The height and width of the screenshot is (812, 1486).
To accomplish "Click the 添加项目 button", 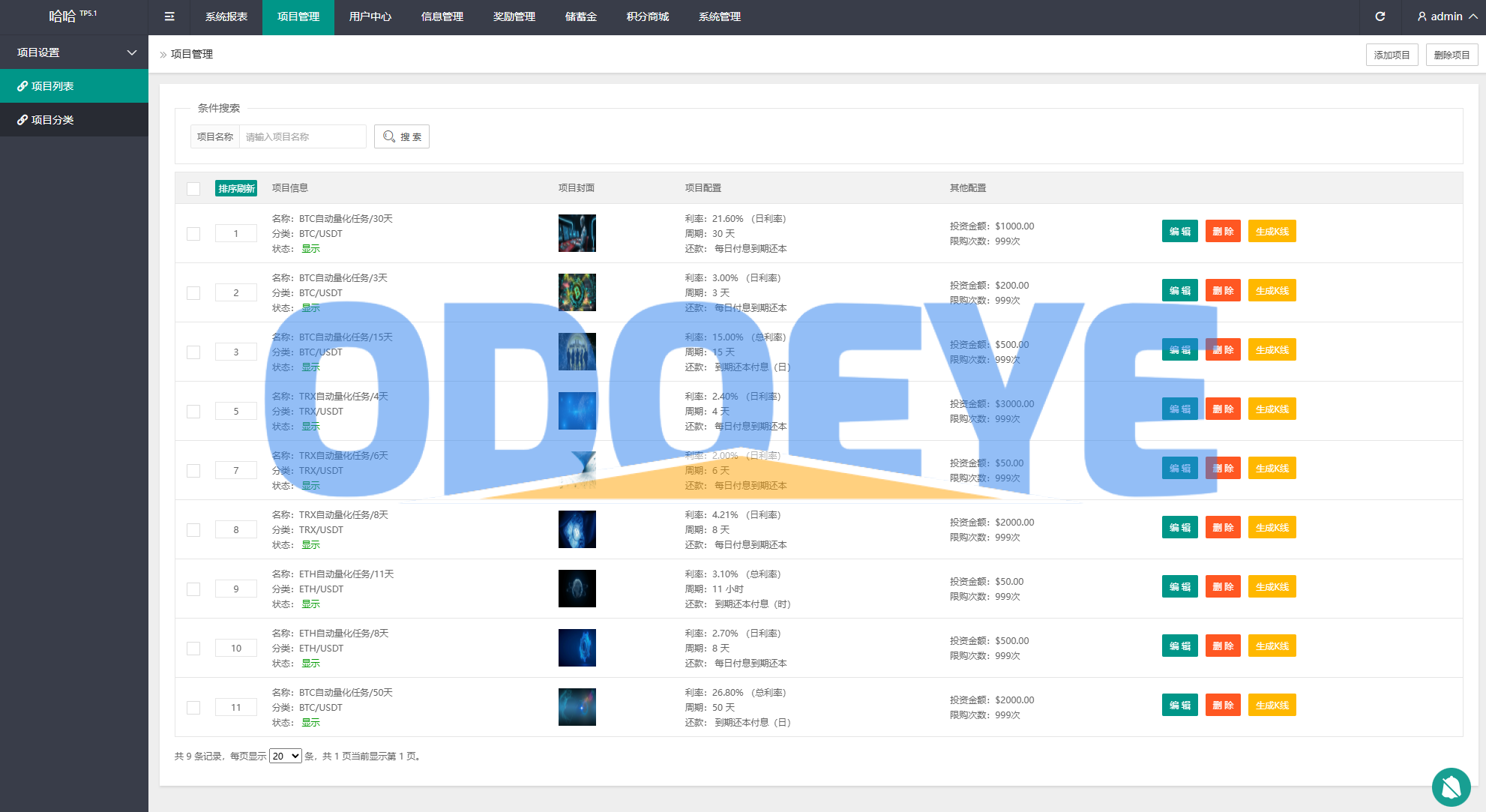I will (x=1392, y=55).
